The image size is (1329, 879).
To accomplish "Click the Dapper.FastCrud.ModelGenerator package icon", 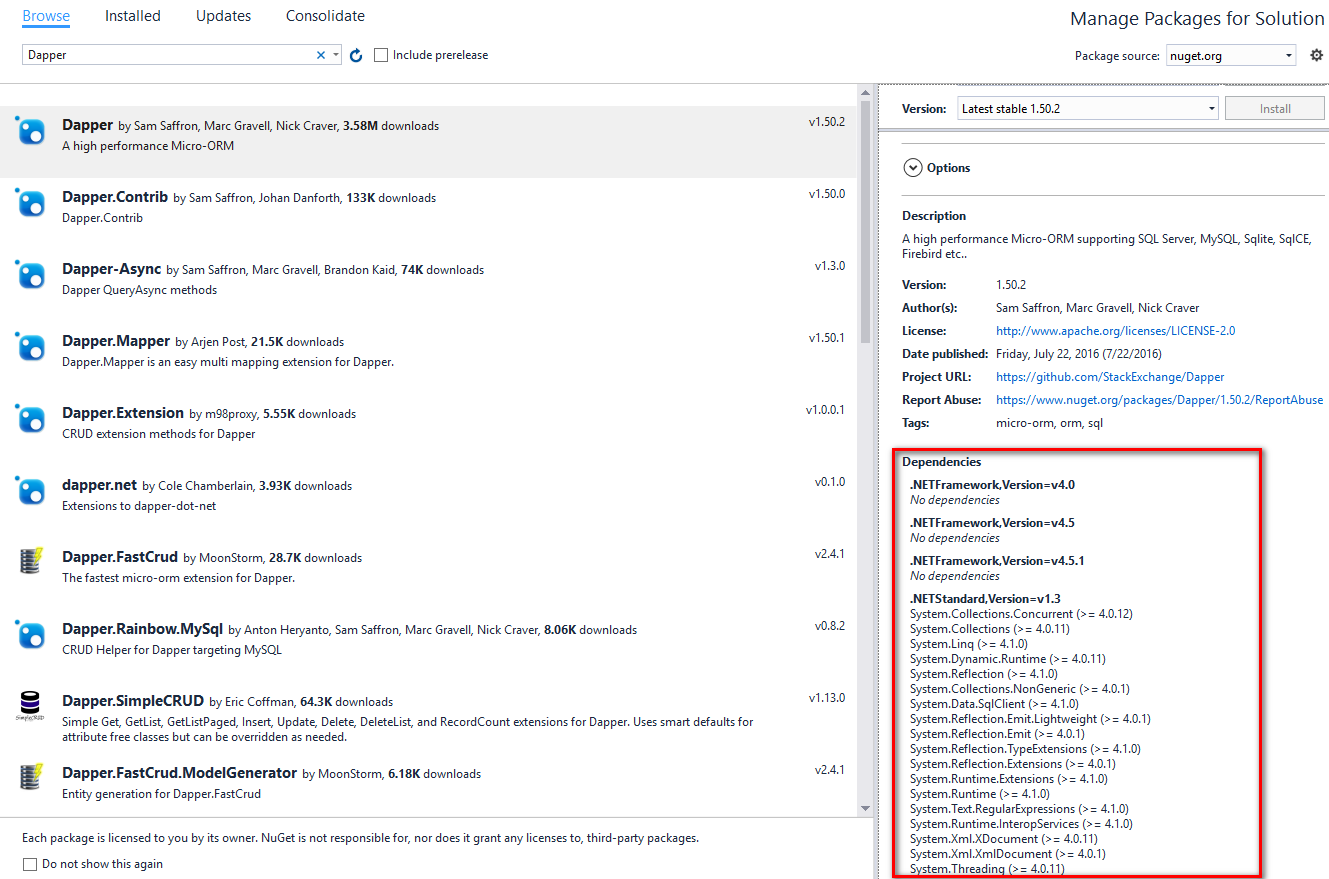I will tap(32, 777).
